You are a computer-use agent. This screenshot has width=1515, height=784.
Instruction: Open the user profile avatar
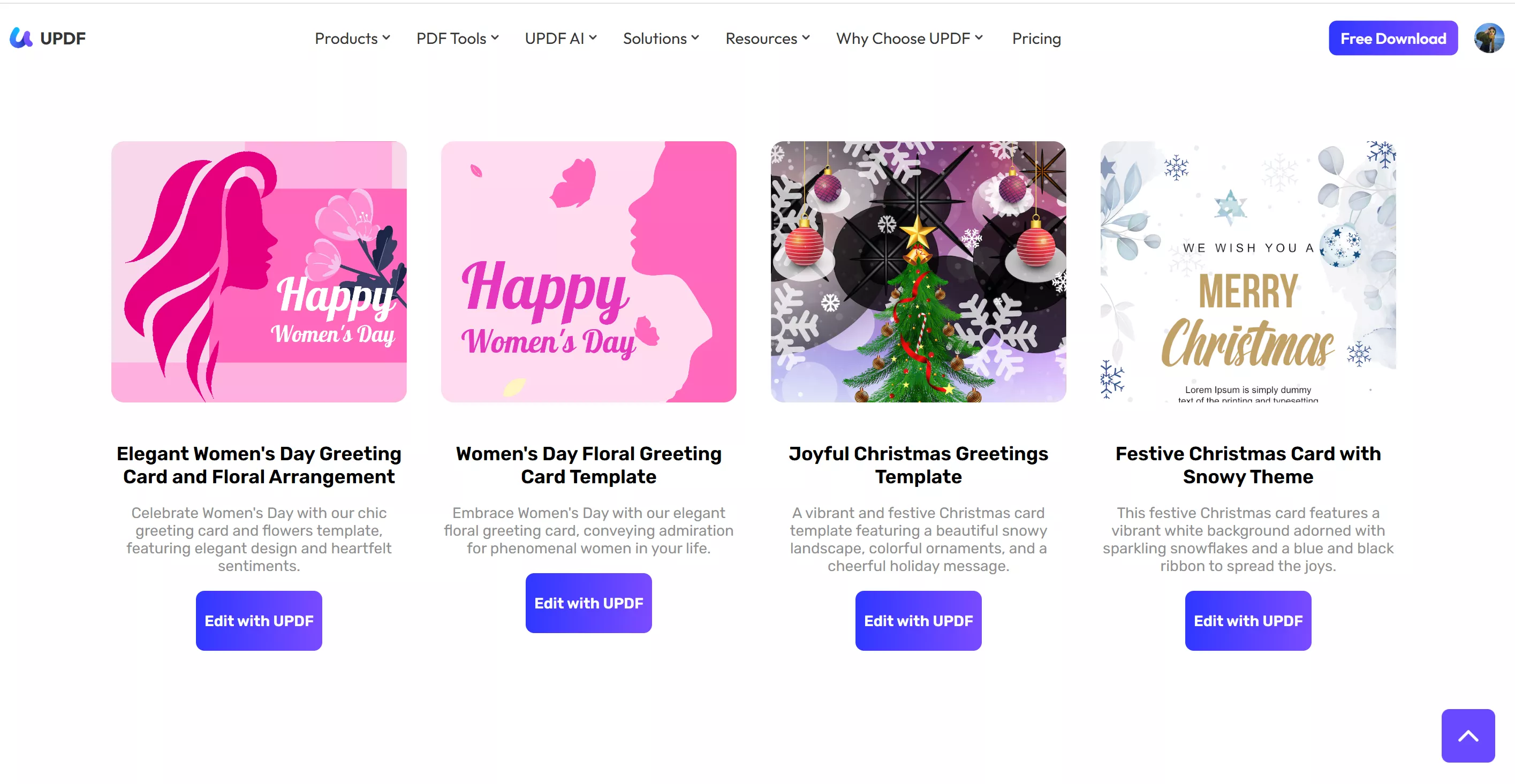[x=1489, y=38]
